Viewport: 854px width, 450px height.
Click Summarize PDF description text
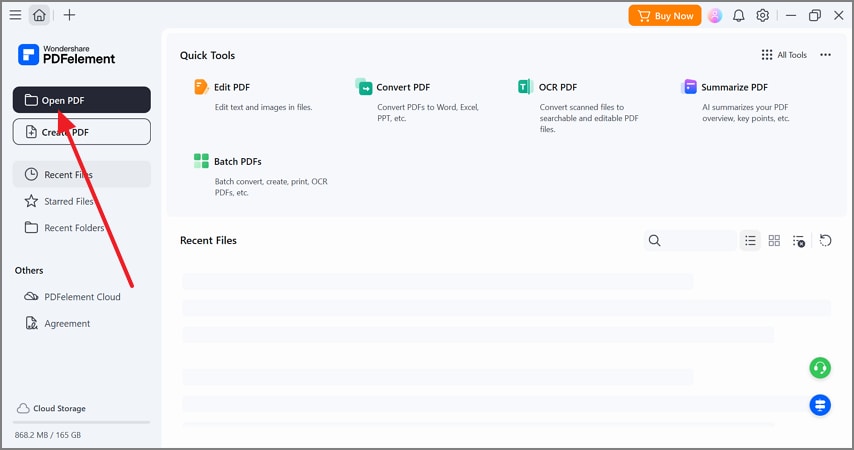coord(746,113)
